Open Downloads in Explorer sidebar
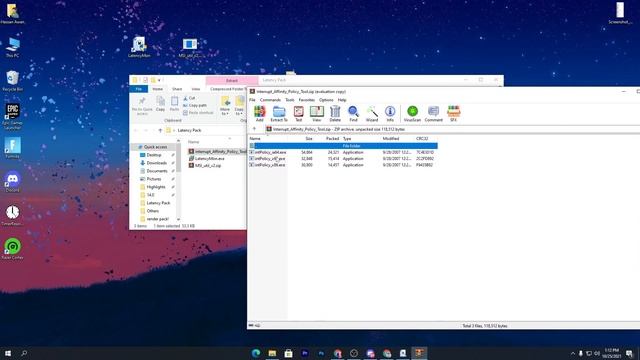640x360 pixels. point(156,163)
